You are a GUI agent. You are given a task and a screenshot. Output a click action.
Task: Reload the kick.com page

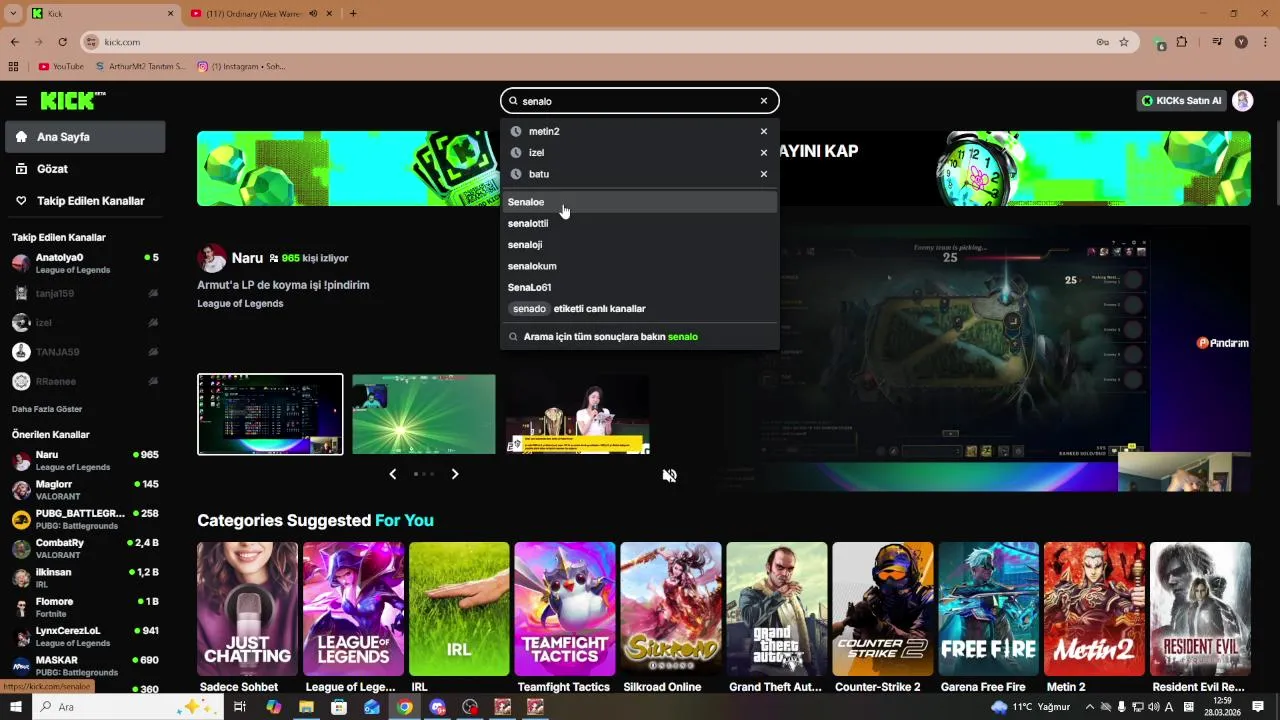[x=62, y=42]
